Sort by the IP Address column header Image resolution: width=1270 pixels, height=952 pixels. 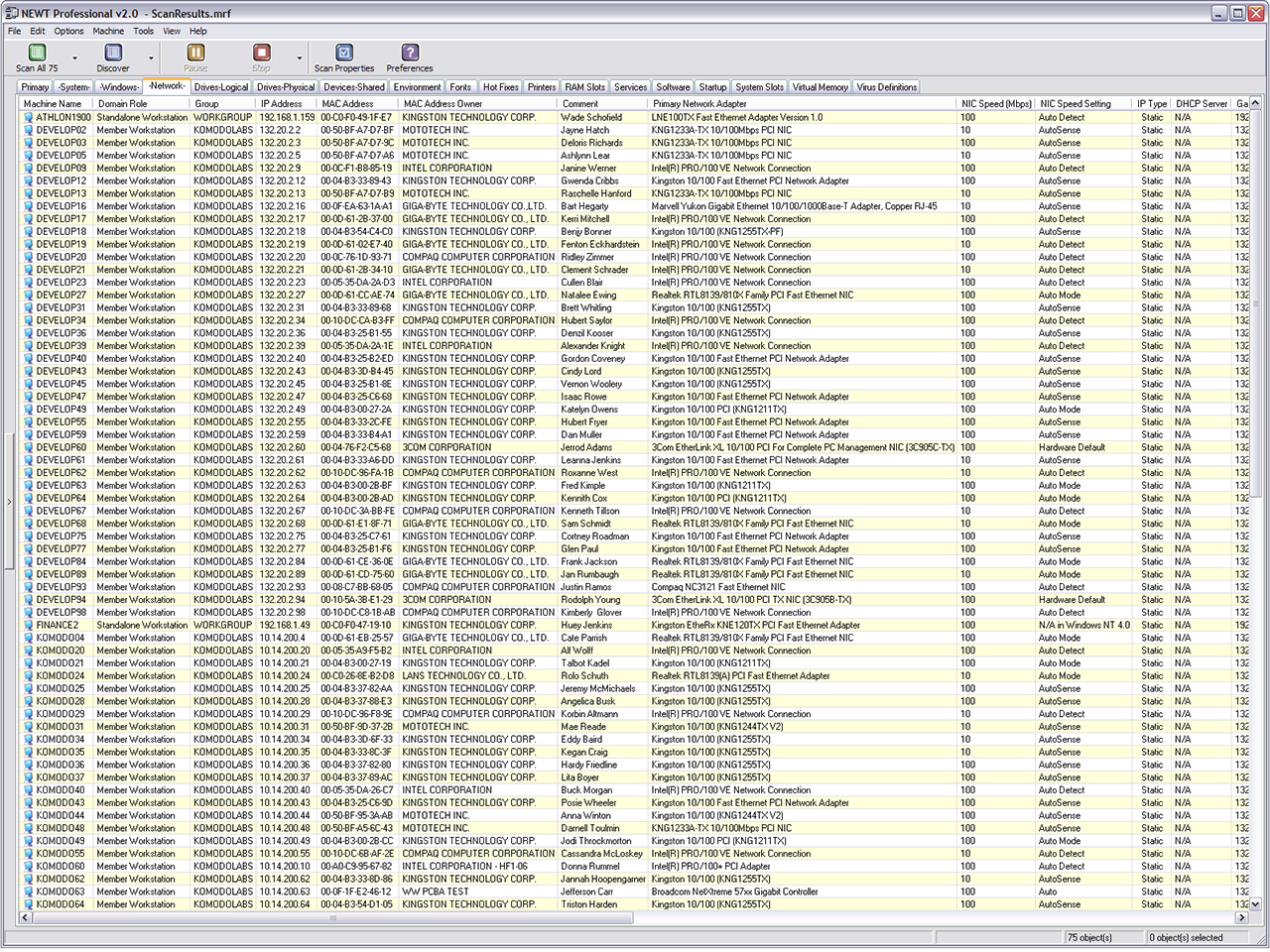tap(281, 103)
